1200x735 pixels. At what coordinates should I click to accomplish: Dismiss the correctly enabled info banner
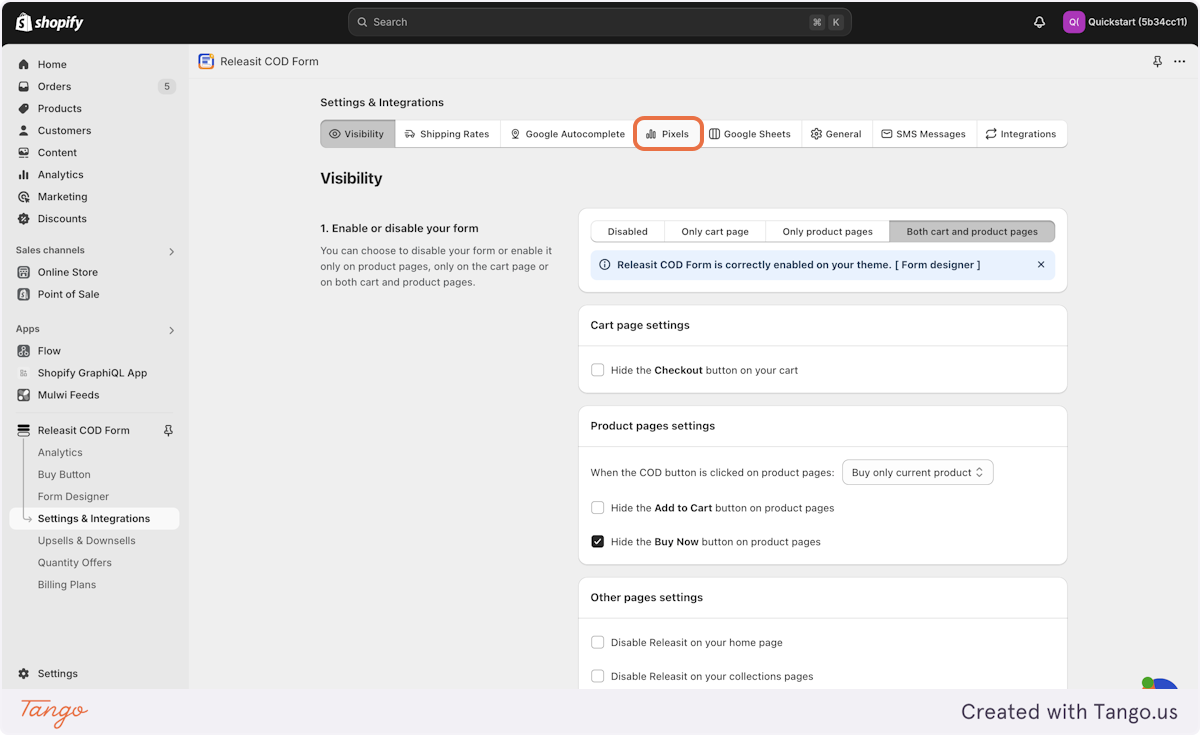[x=1041, y=265]
